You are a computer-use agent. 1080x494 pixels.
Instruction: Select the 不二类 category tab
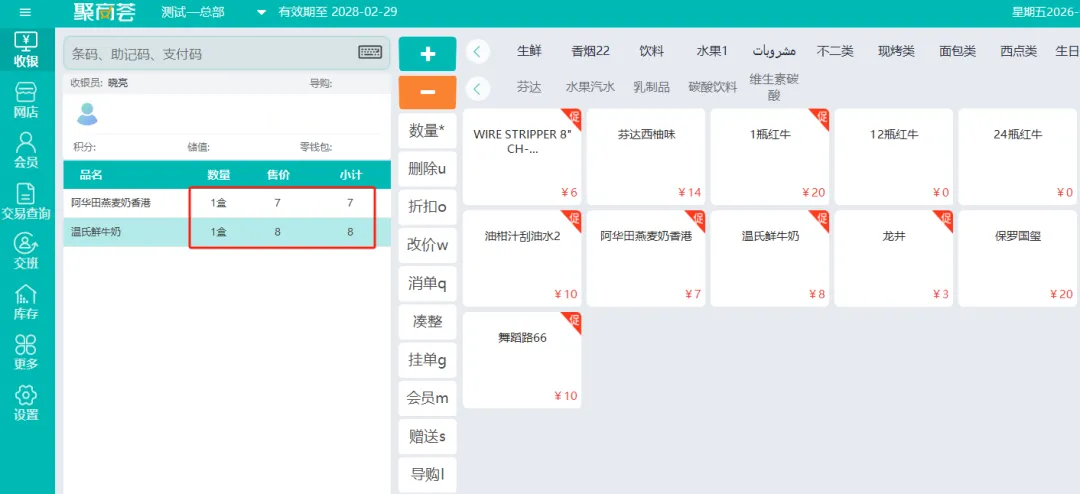(x=835, y=51)
